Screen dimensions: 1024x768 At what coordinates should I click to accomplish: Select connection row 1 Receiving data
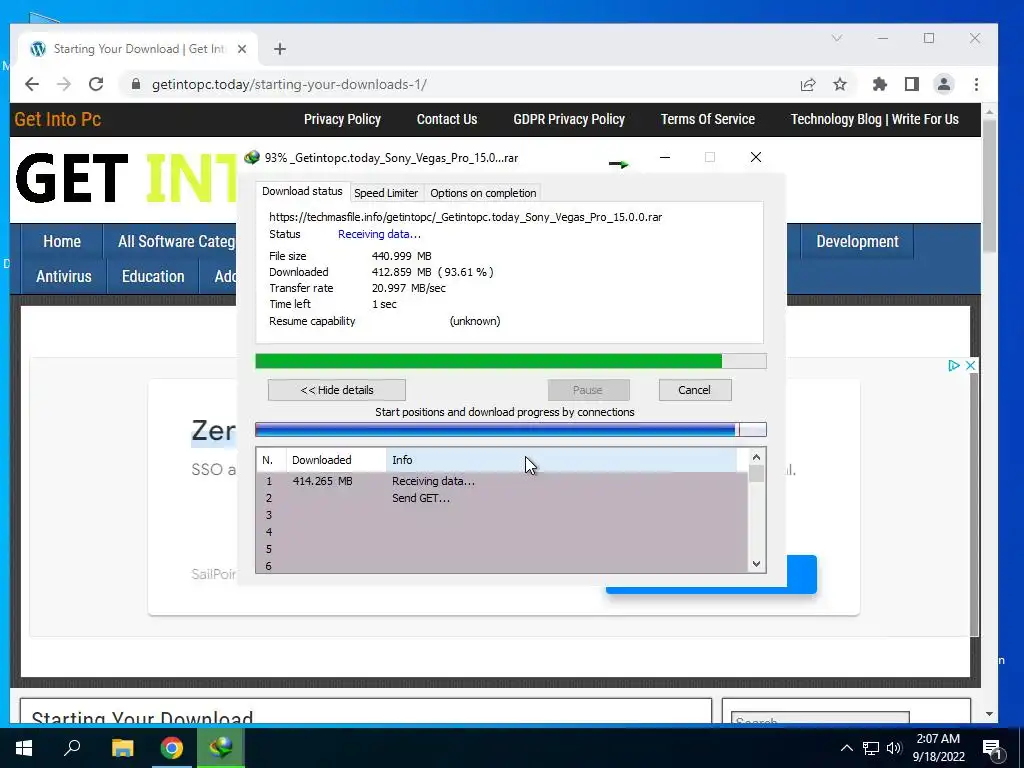click(503, 481)
